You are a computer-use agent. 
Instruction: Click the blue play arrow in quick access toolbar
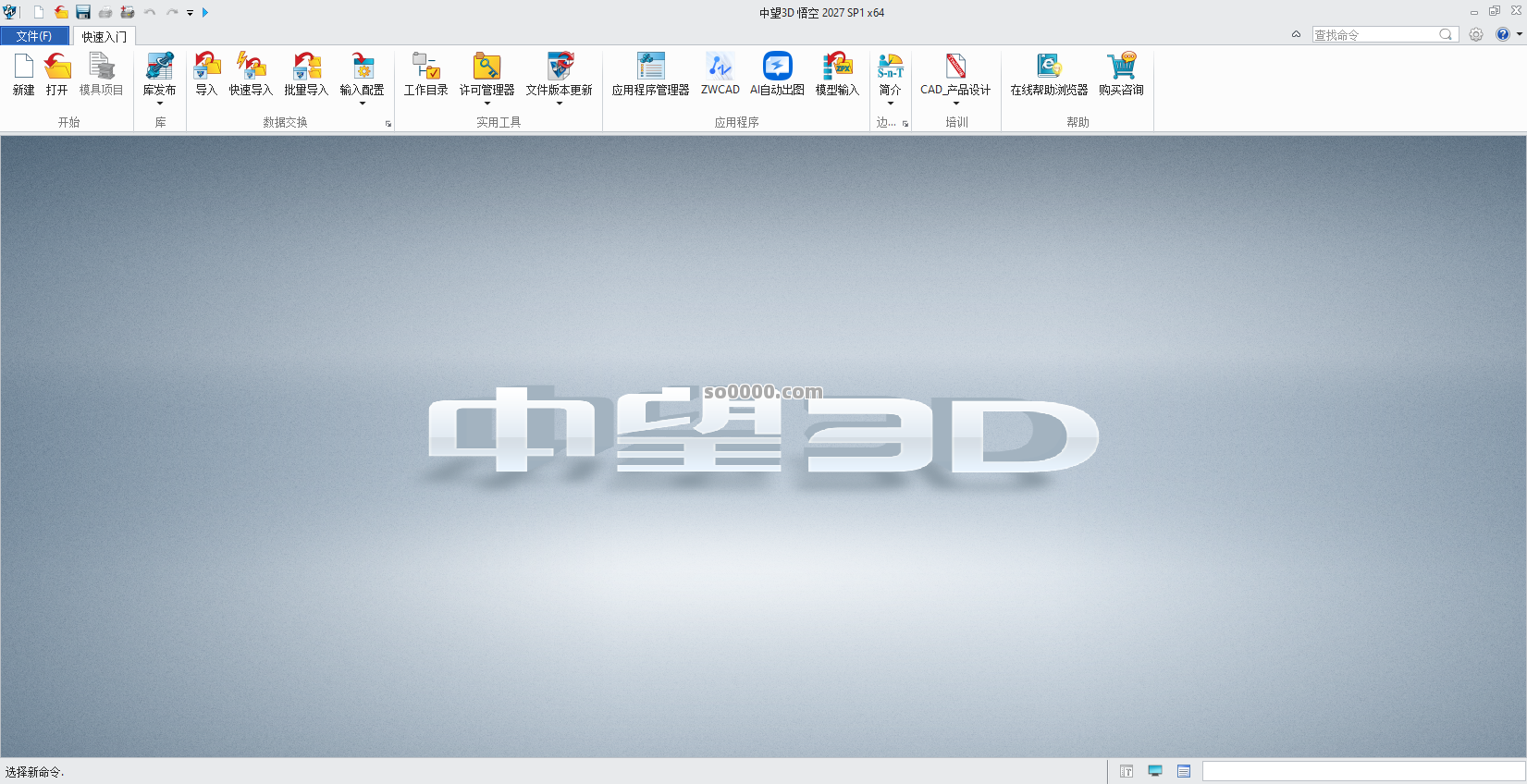205,12
